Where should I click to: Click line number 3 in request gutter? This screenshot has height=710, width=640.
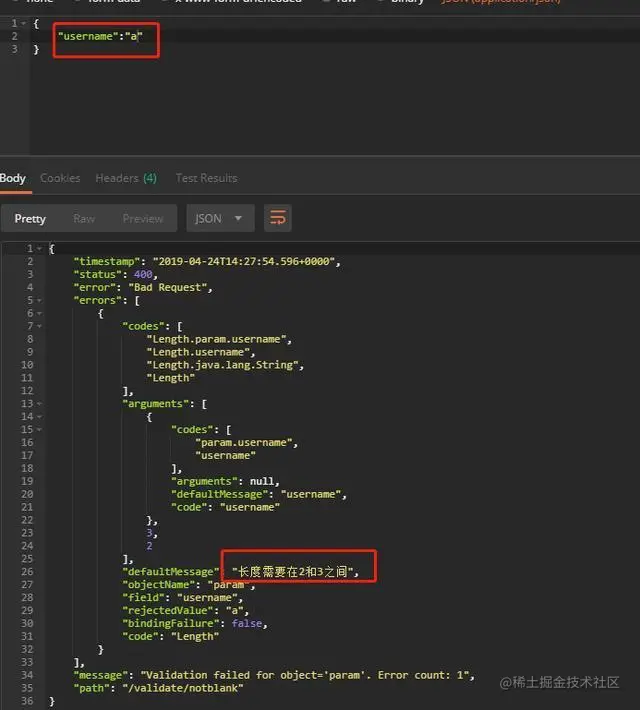point(15,49)
